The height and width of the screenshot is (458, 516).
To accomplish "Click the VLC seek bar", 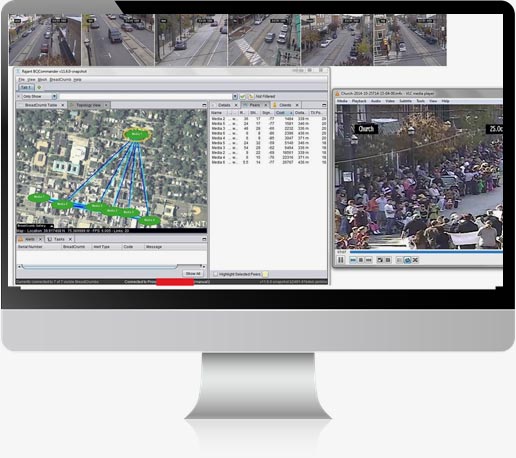I will (x=426, y=252).
